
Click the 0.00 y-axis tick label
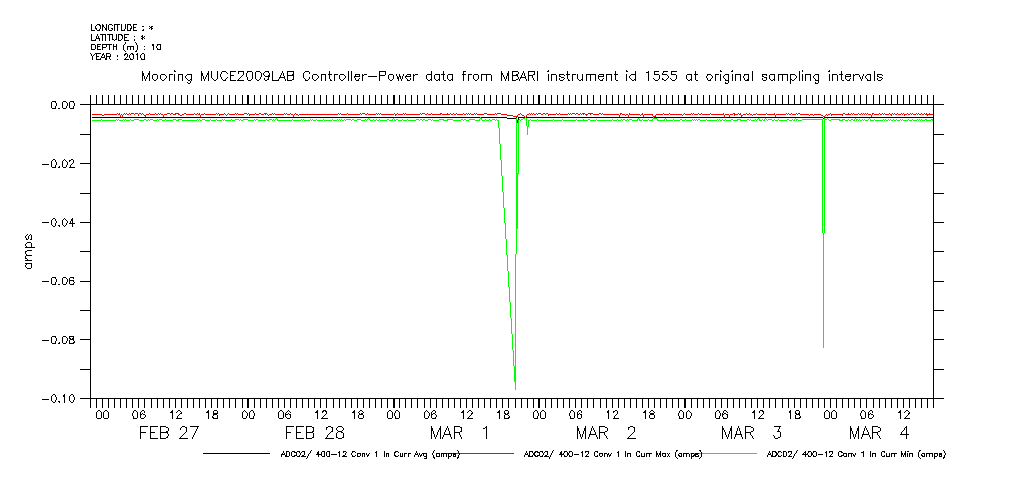tap(62, 105)
